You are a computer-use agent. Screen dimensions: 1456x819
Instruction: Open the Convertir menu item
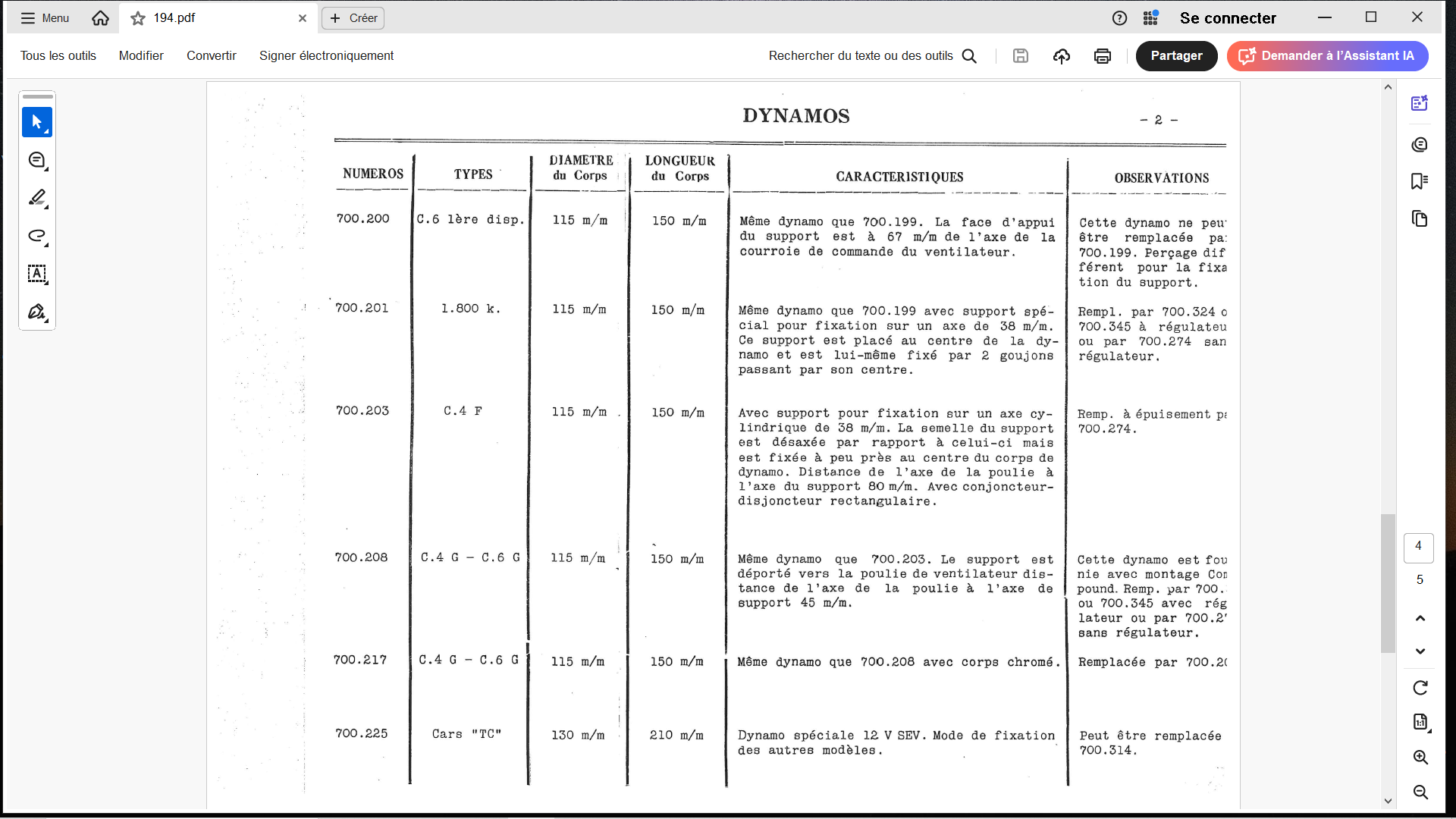coord(212,56)
